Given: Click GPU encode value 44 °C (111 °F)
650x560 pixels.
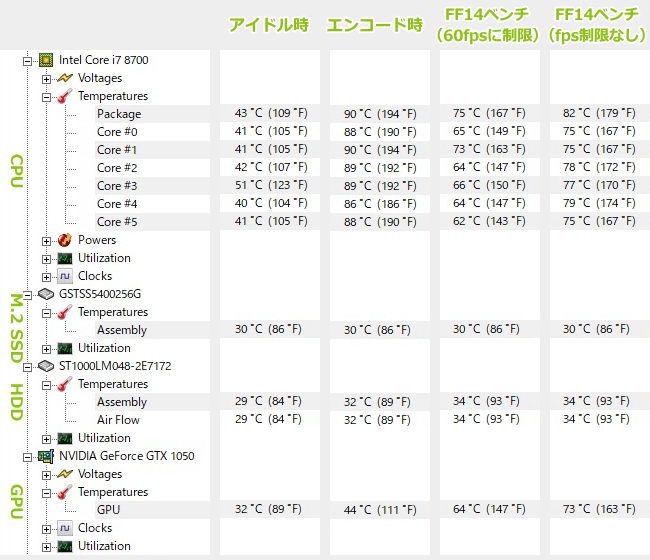Looking at the screenshot, I should [380, 510].
